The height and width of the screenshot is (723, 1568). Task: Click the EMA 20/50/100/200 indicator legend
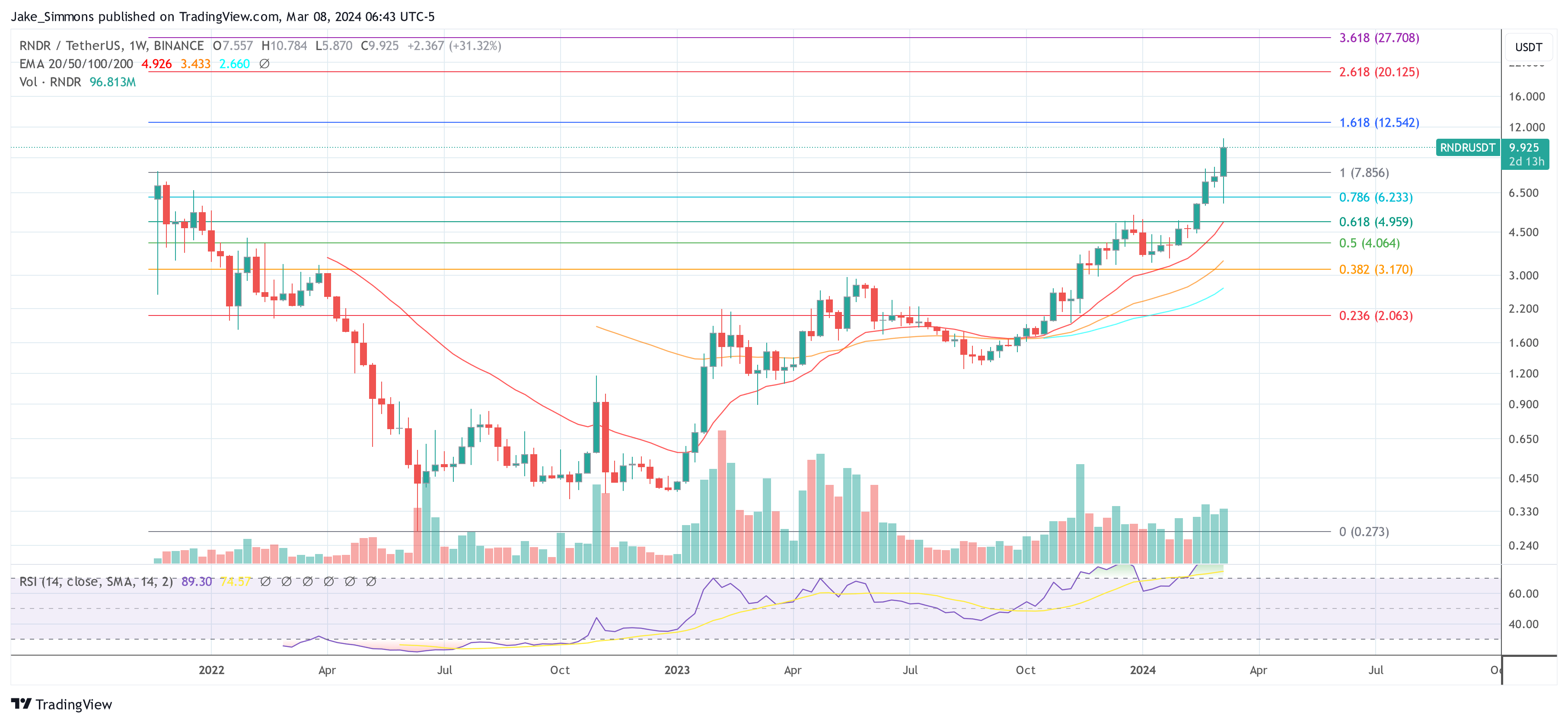tap(76, 64)
